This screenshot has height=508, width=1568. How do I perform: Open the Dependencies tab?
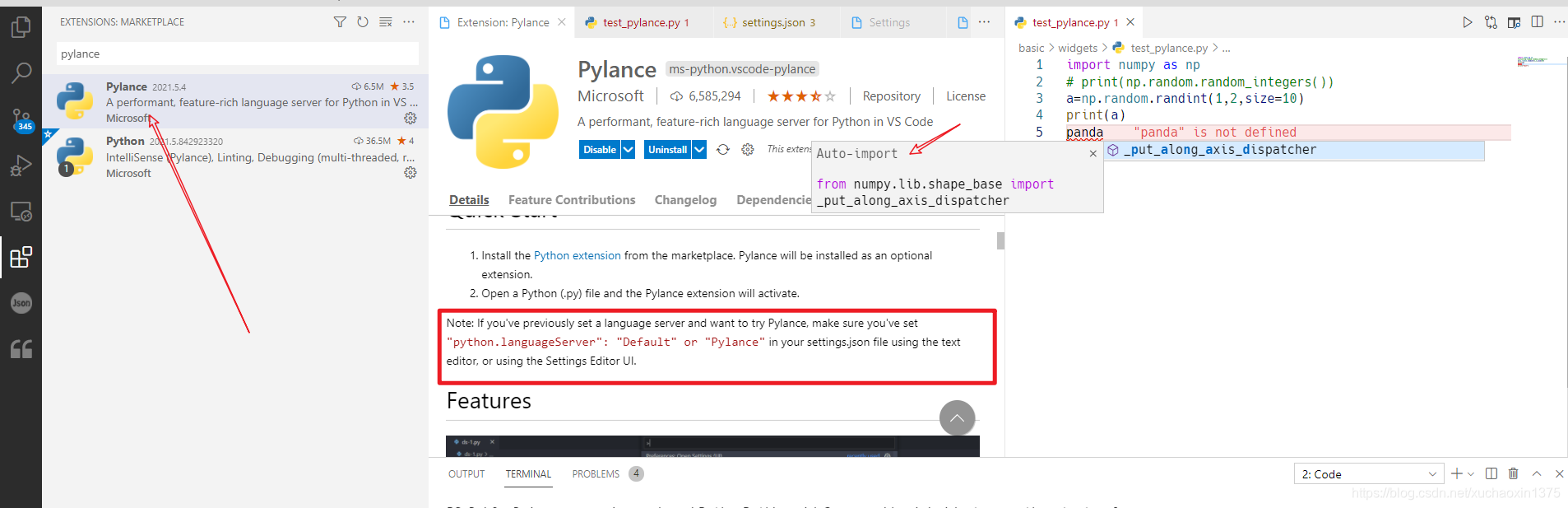[774, 200]
